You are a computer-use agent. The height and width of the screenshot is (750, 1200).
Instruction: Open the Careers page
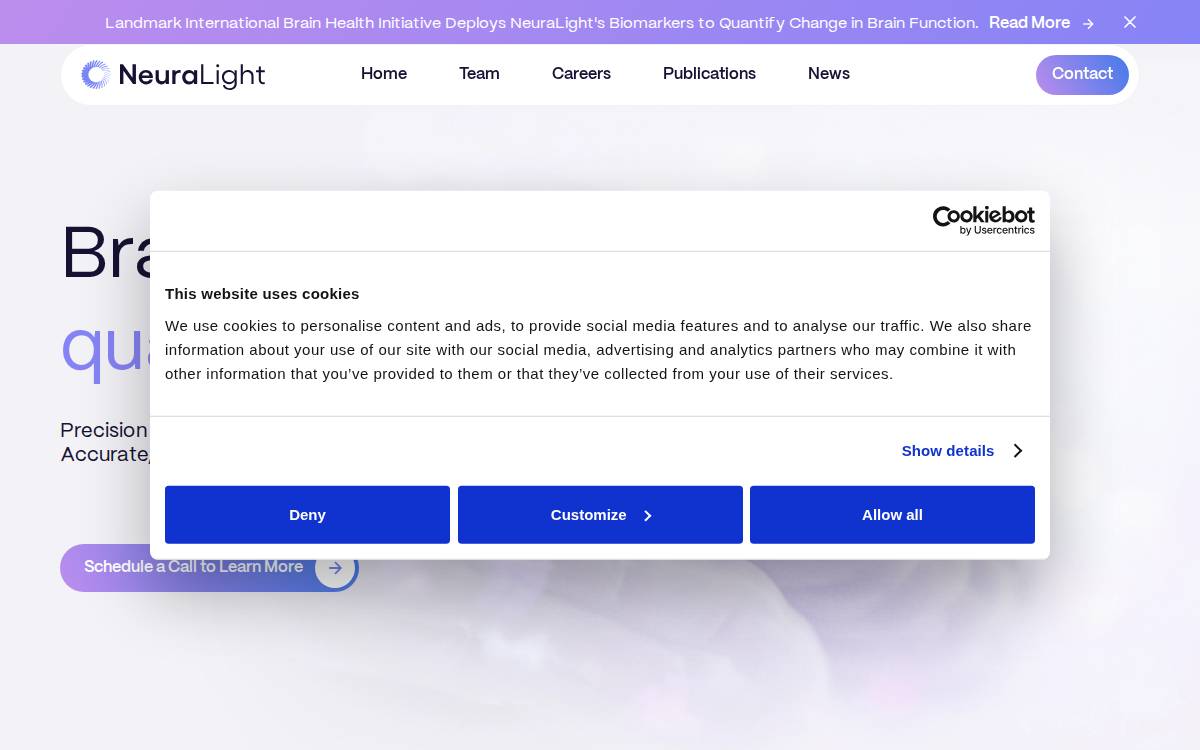tap(581, 74)
